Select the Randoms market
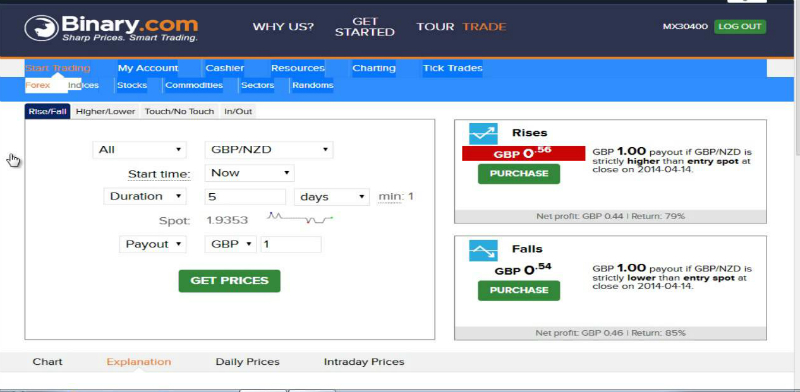800x392 pixels. (313, 85)
